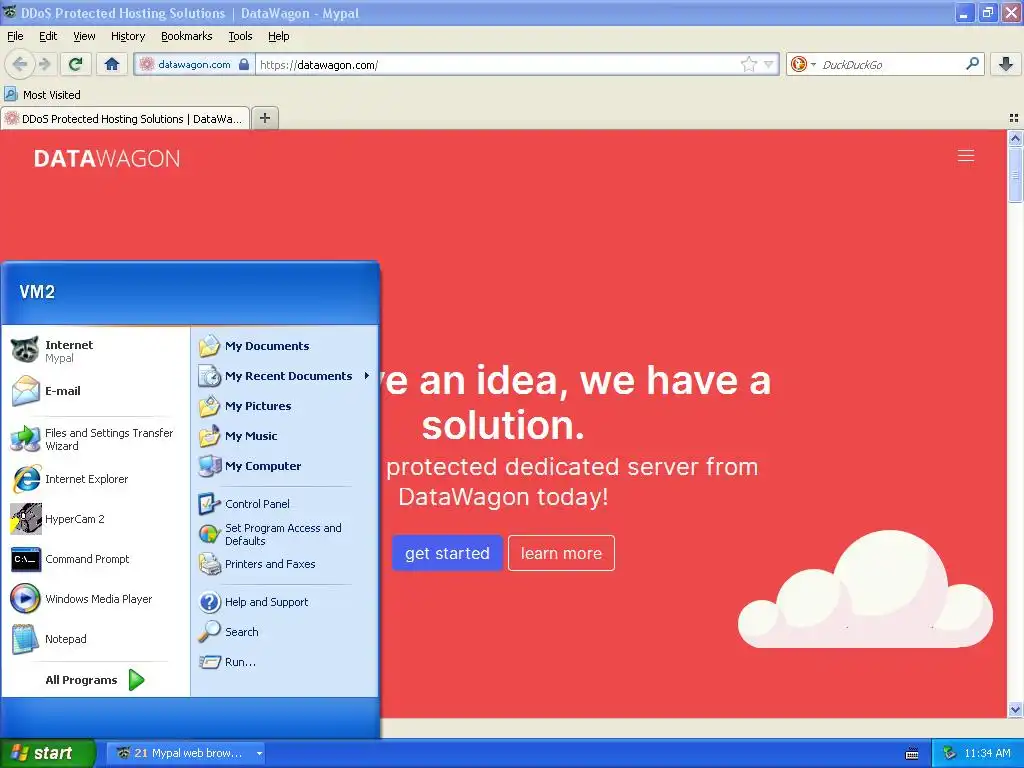This screenshot has height=768, width=1024.
Task: Open a new tab with plus button
Action: [264, 118]
